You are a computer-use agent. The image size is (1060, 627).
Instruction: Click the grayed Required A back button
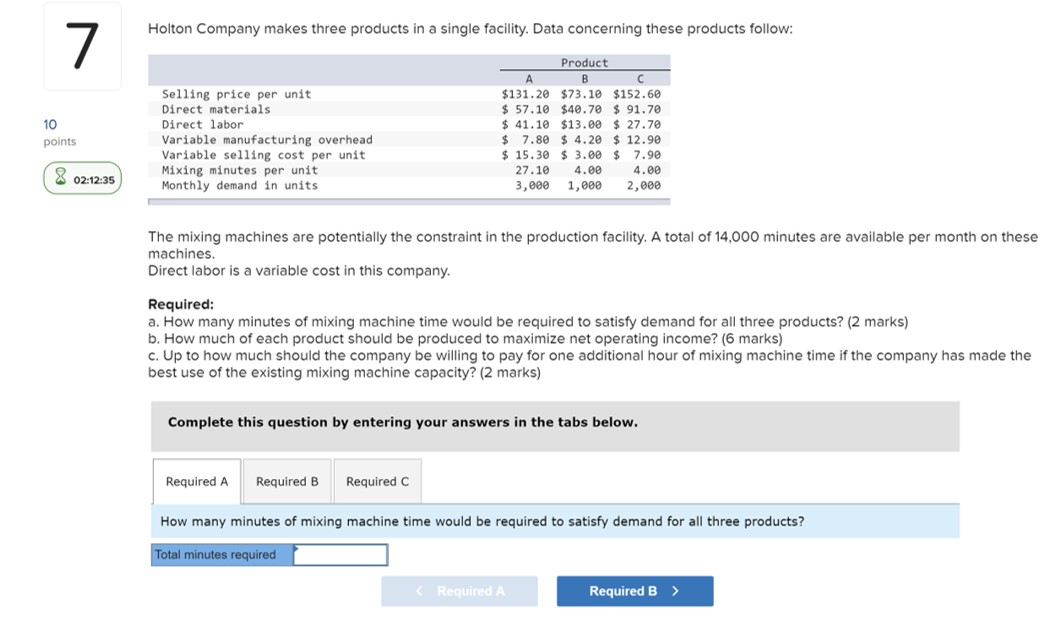[460, 590]
